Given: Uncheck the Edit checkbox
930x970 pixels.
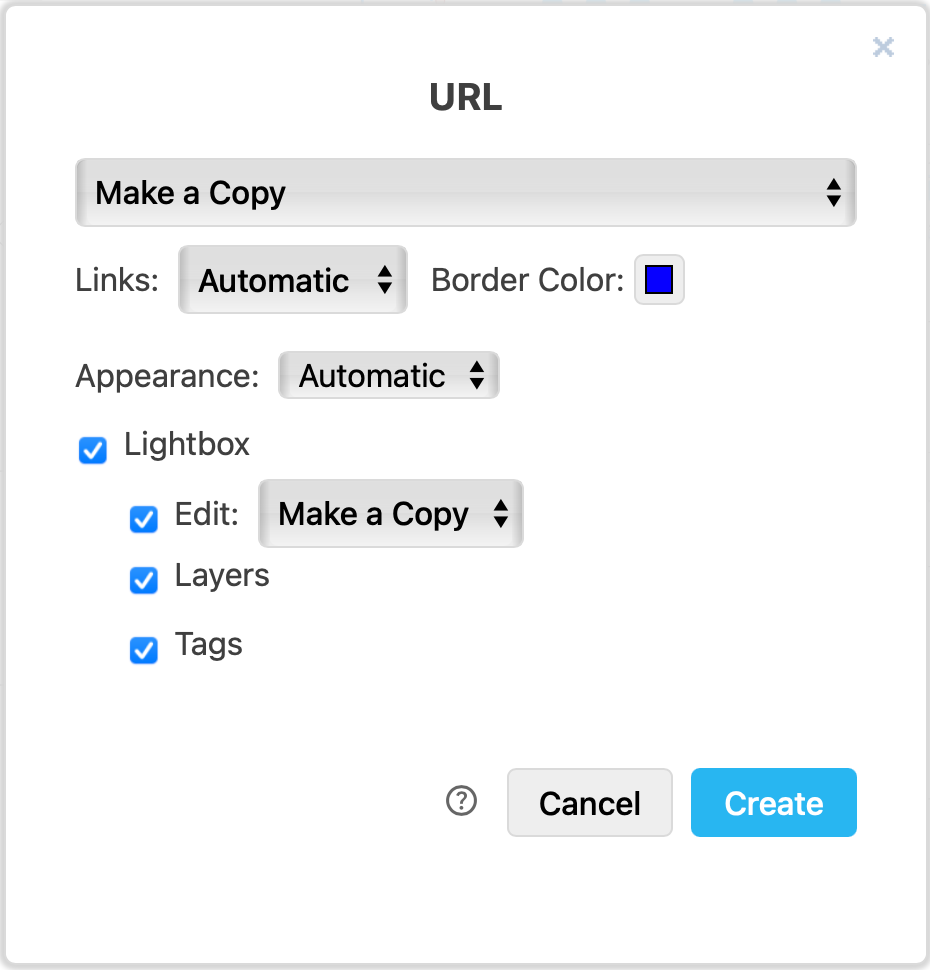Looking at the screenshot, I should 143,520.
